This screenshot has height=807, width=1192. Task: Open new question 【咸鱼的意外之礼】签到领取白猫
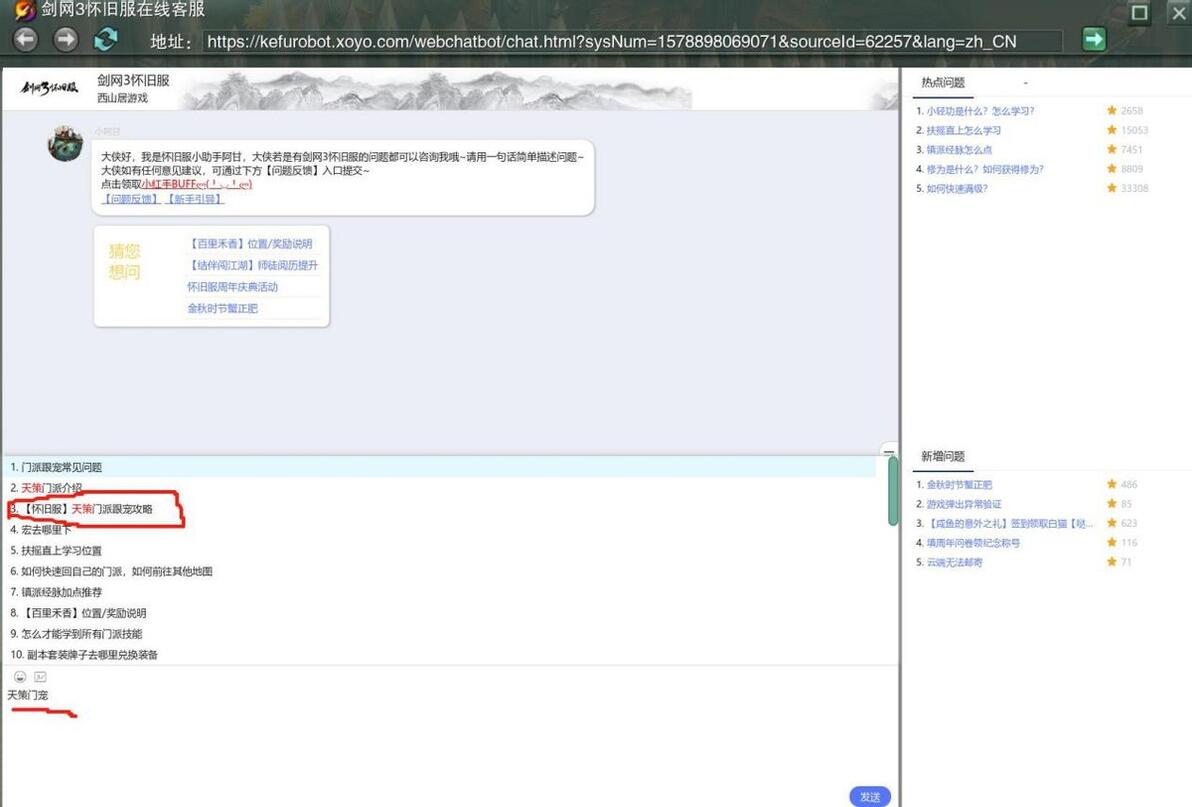1009,523
